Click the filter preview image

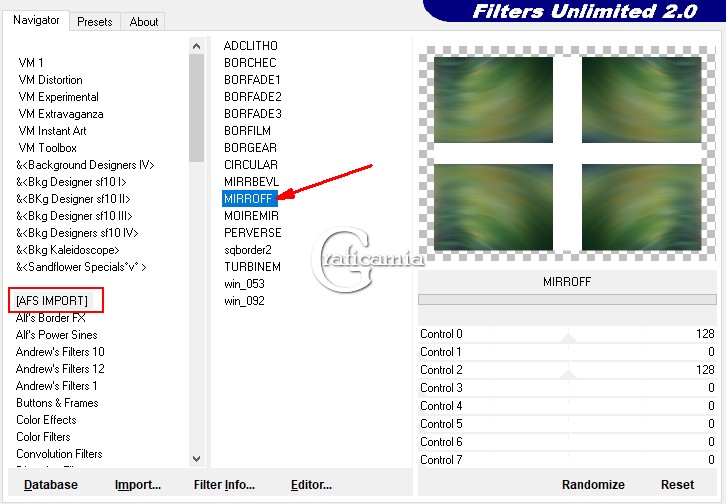pyautogui.click(x=567, y=153)
